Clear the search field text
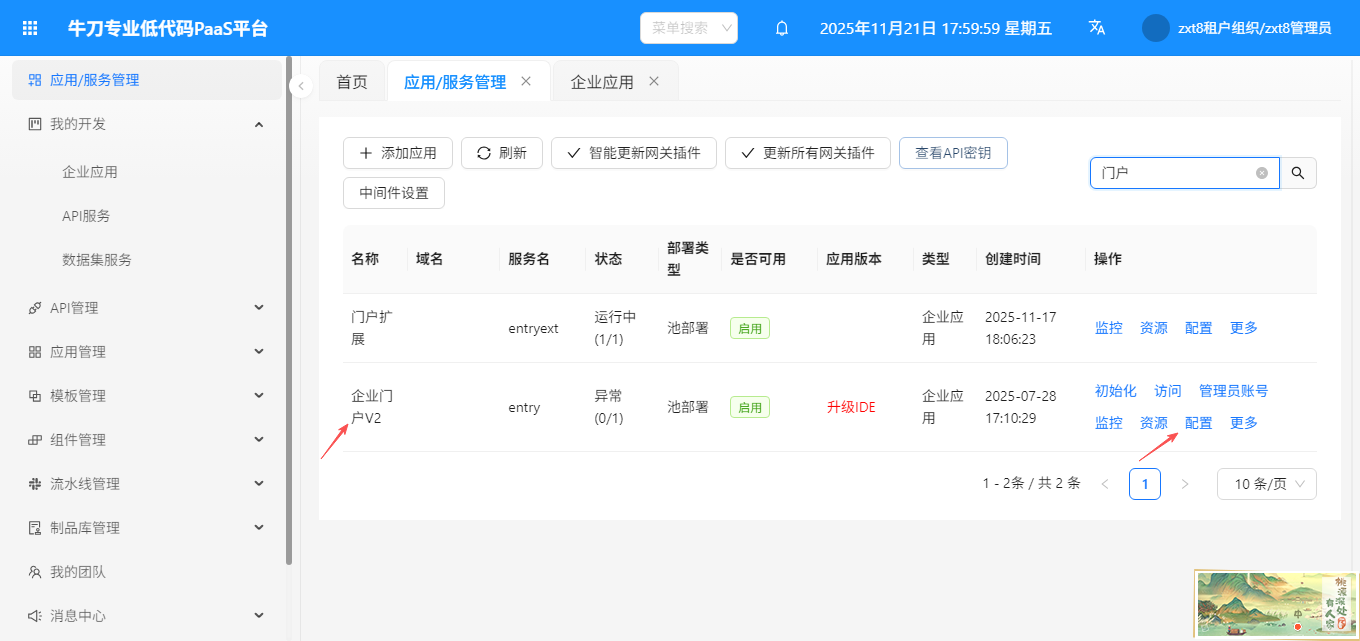This screenshot has width=1360, height=641. tap(1261, 173)
